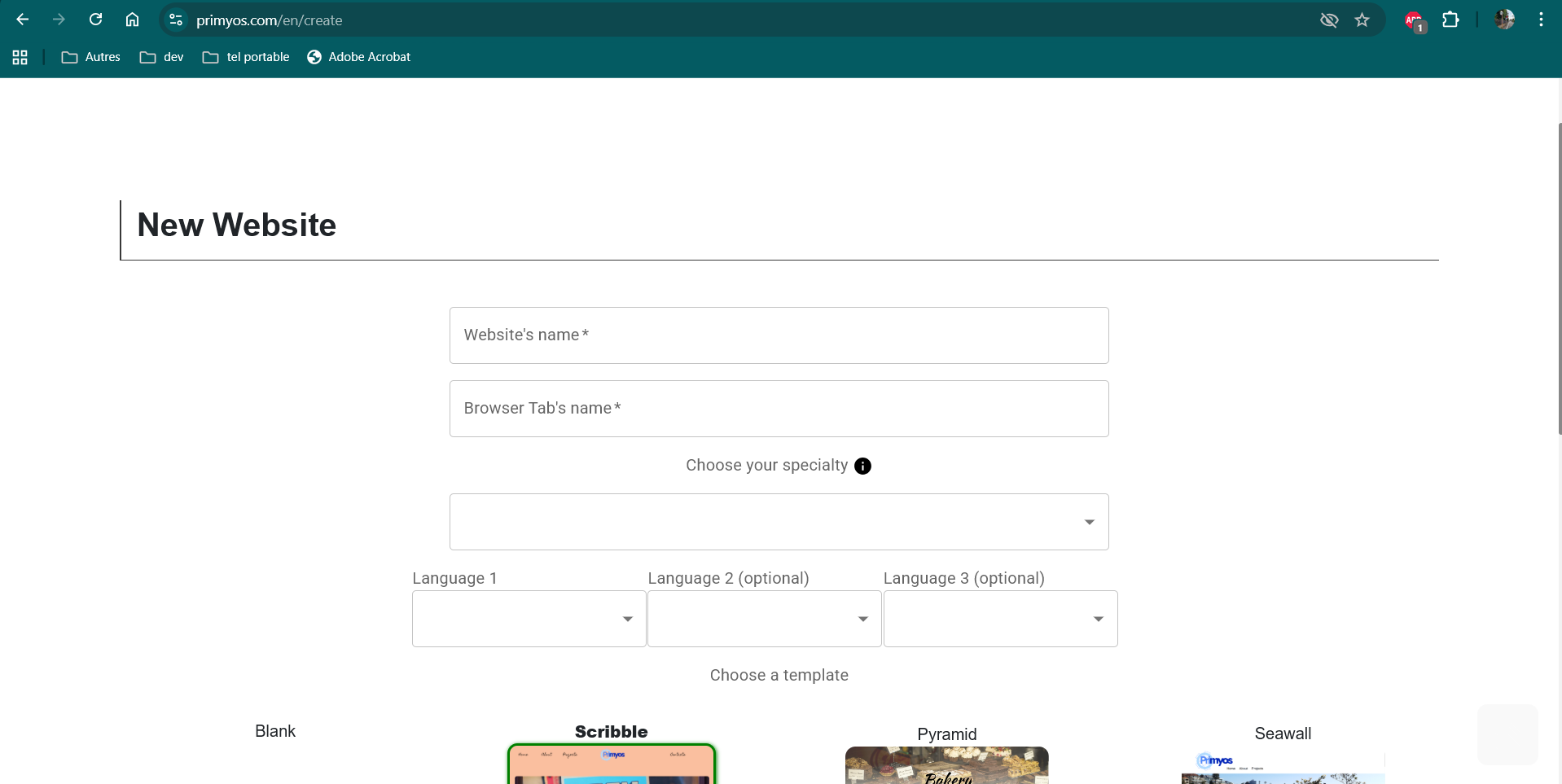The width and height of the screenshot is (1562, 784).
Task: Open the Language 1 dropdown
Action: (529, 619)
